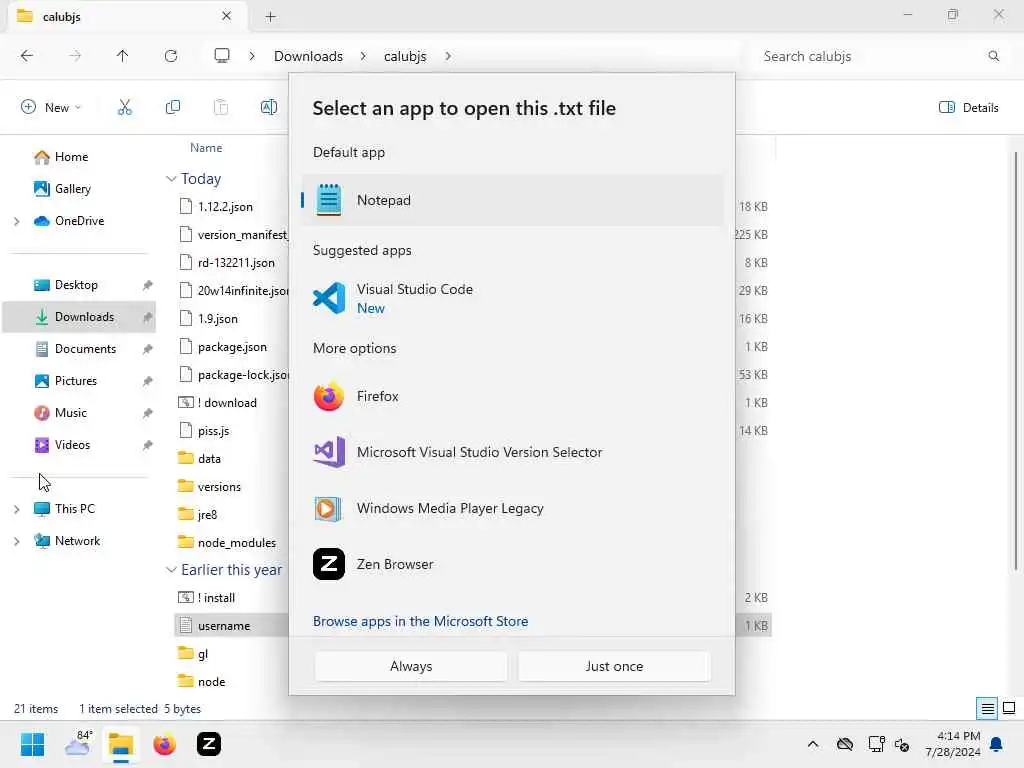Switch to large thumbnails view layout

coord(1009,709)
